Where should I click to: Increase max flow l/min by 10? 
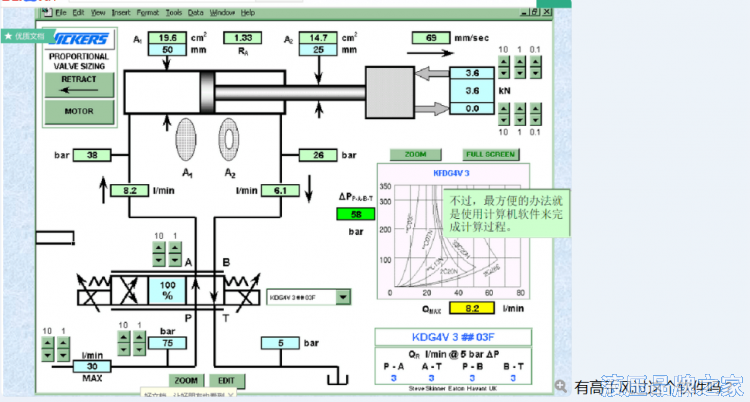click(x=50, y=343)
